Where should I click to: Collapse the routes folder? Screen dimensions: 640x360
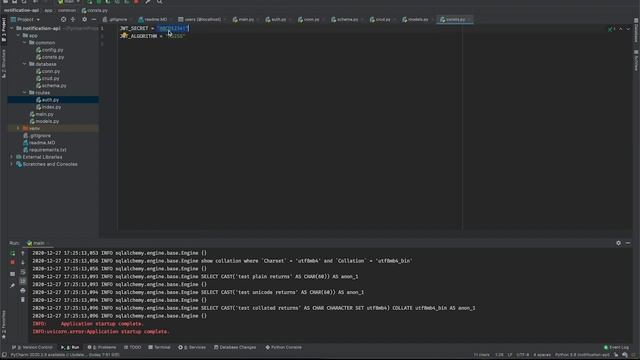coord(25,93)
